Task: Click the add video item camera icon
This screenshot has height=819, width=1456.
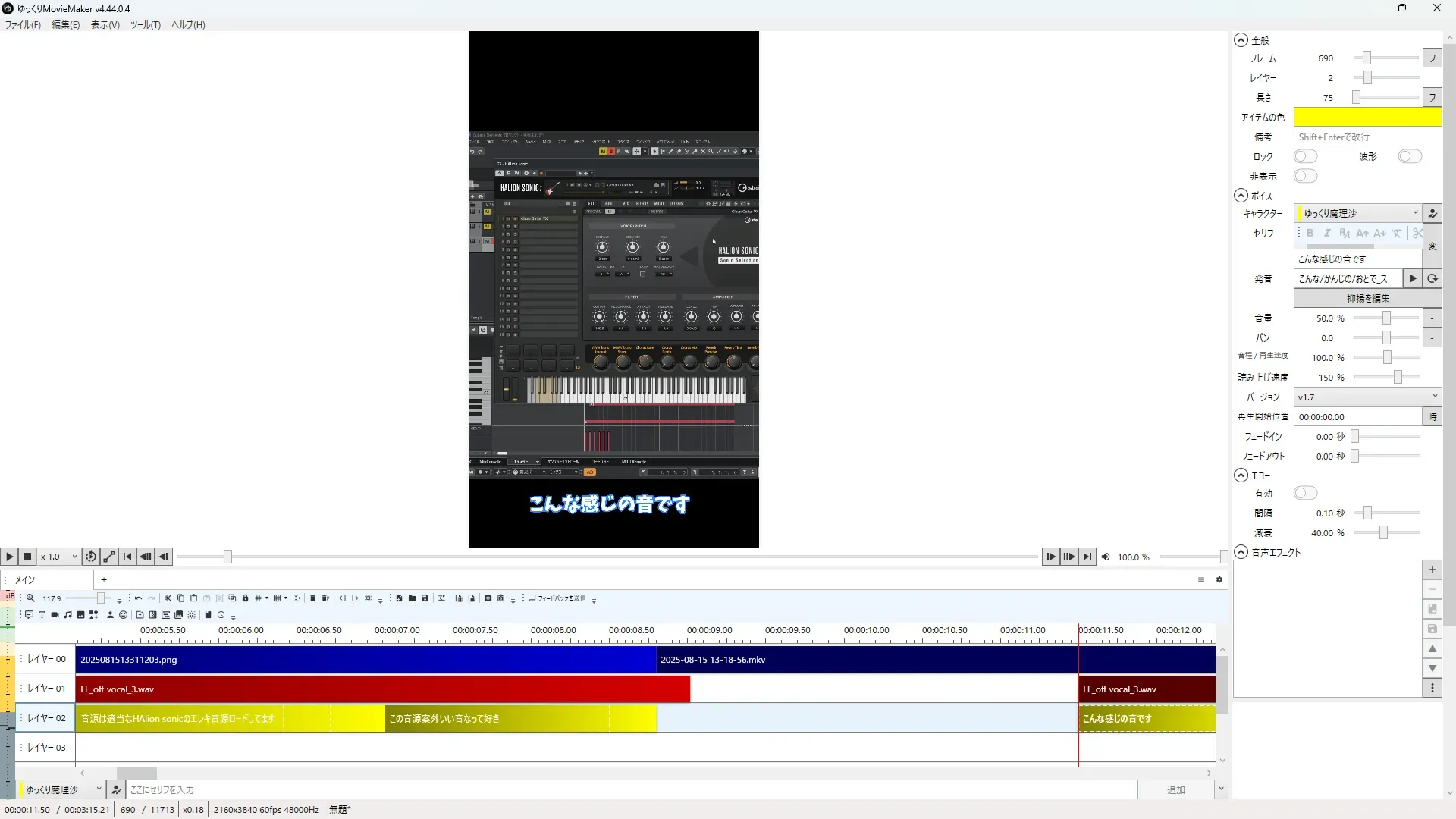Action: pos(55,615)
